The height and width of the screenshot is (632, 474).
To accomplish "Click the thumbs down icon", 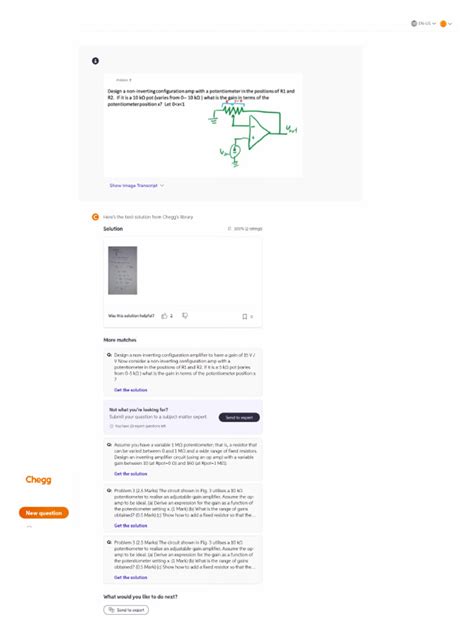I will 185,316.
